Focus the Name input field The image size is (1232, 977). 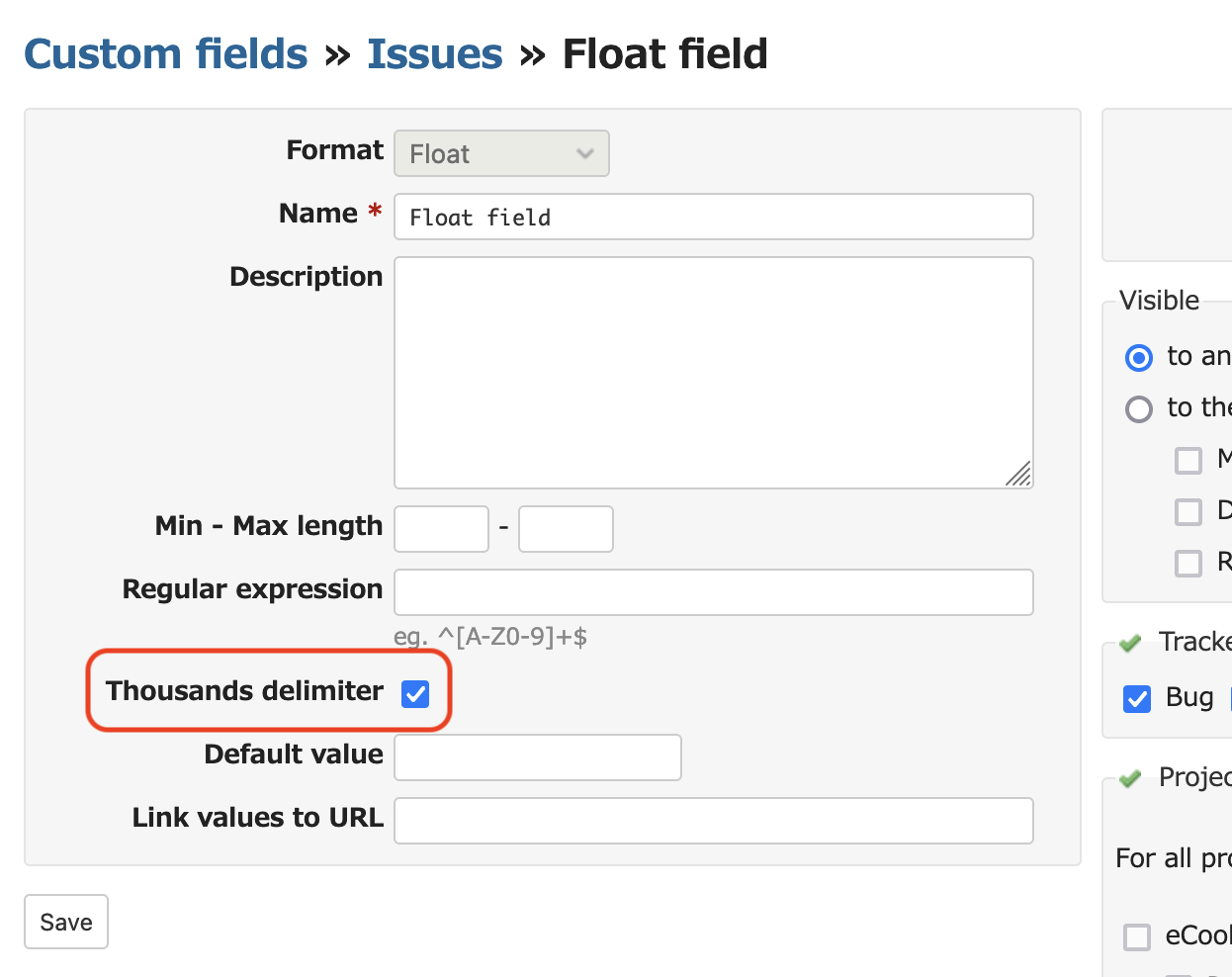pyautogui.click(x=714, y=217)
